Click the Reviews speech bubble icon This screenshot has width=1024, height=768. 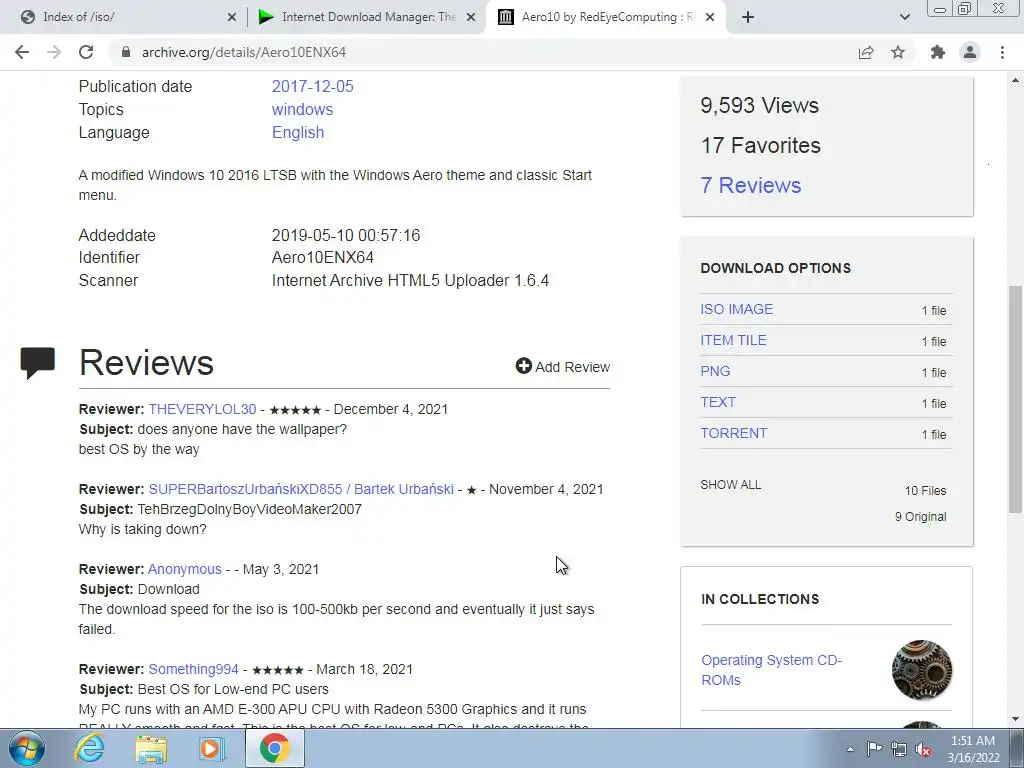(x=37, y=363)
